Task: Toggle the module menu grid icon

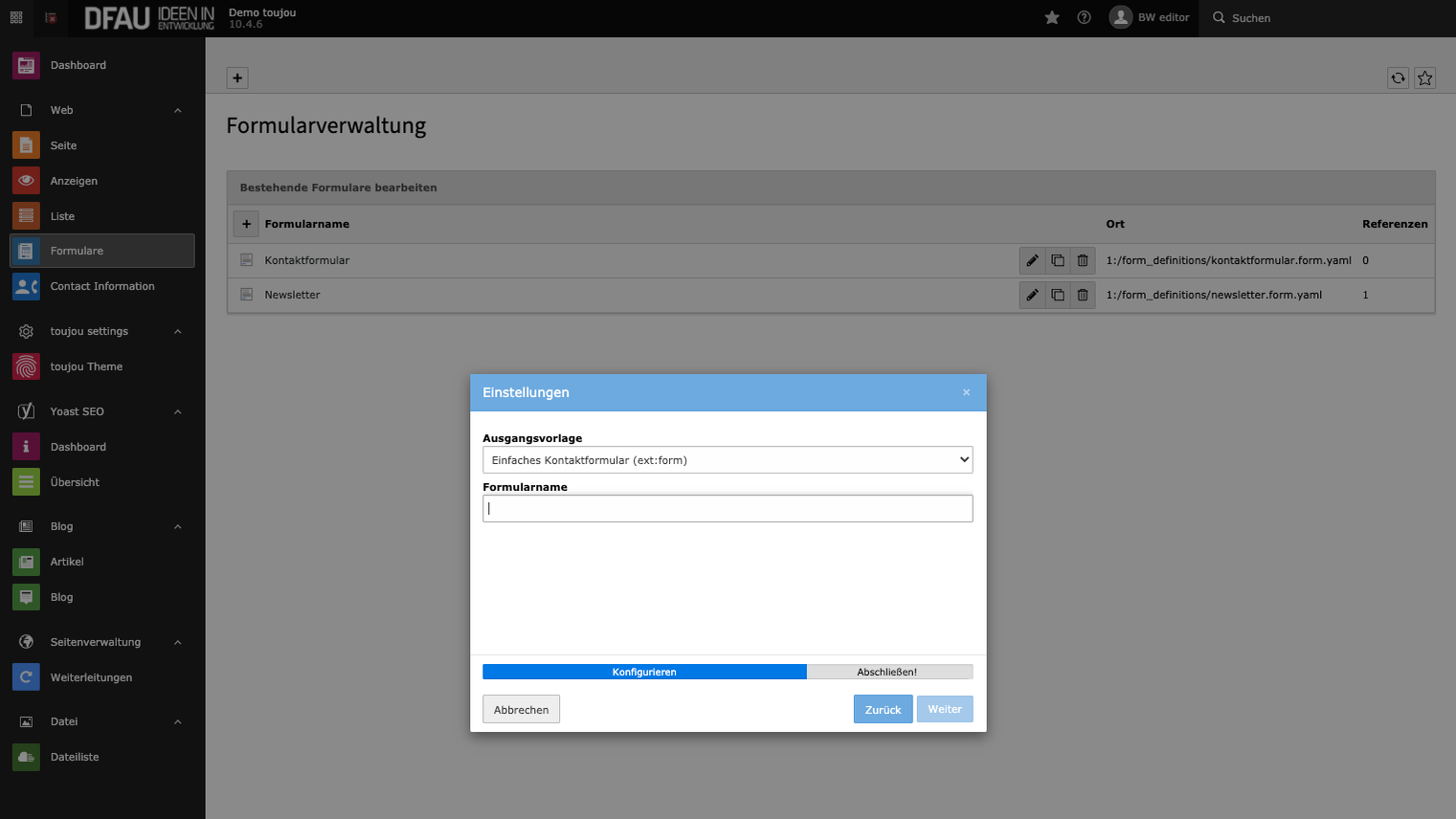Action: 16,18
